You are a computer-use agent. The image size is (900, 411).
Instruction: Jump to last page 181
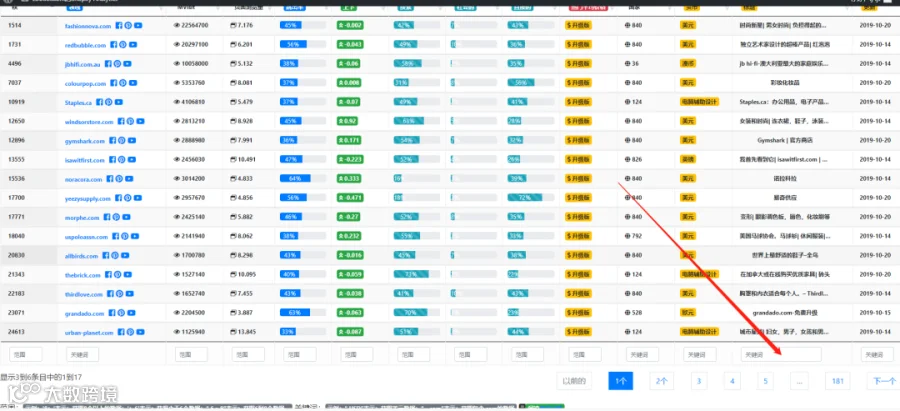[837, 381]
